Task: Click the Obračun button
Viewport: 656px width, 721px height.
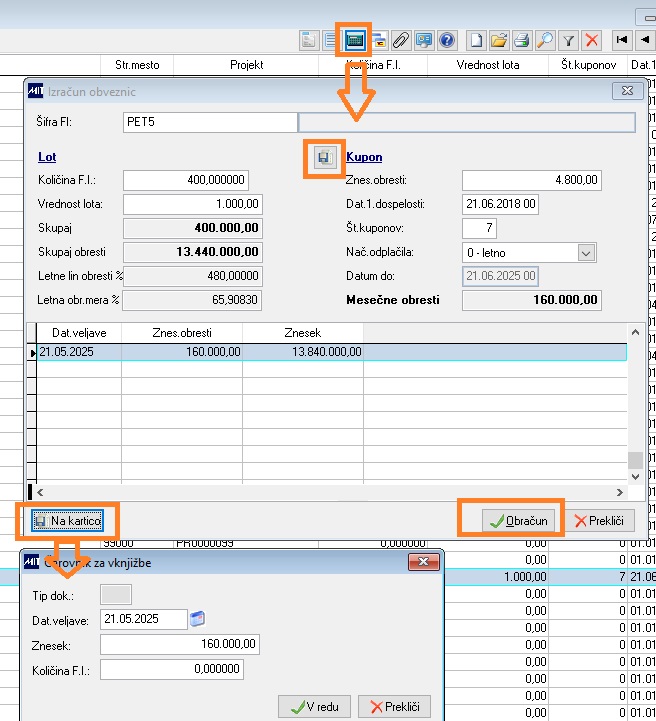Action: pos(518,521)
